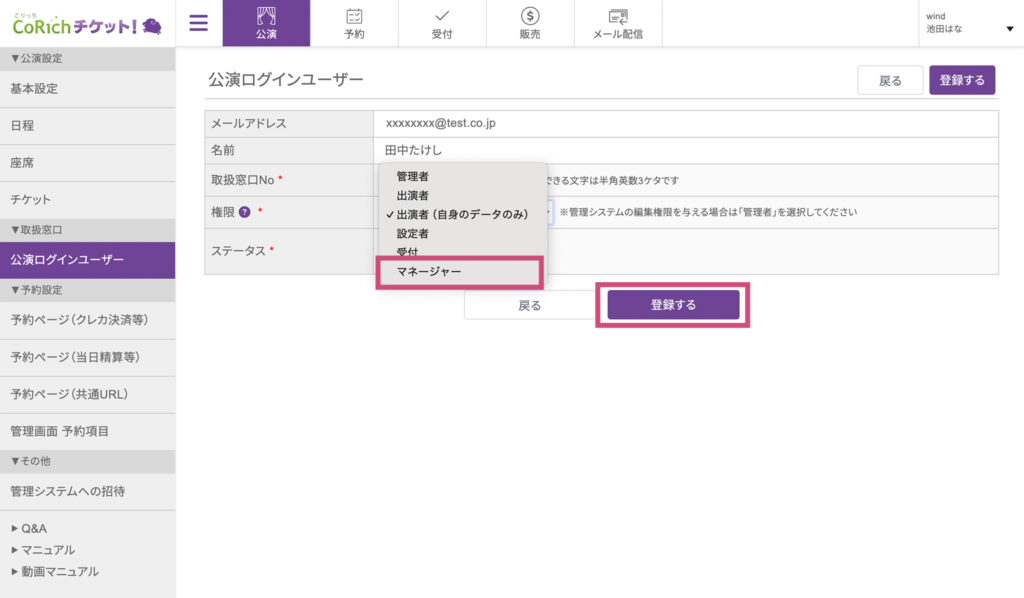This screenshot has height=598, width=1024.
Task: Click the 権限 help question mark icon
Action: (245, 212)
